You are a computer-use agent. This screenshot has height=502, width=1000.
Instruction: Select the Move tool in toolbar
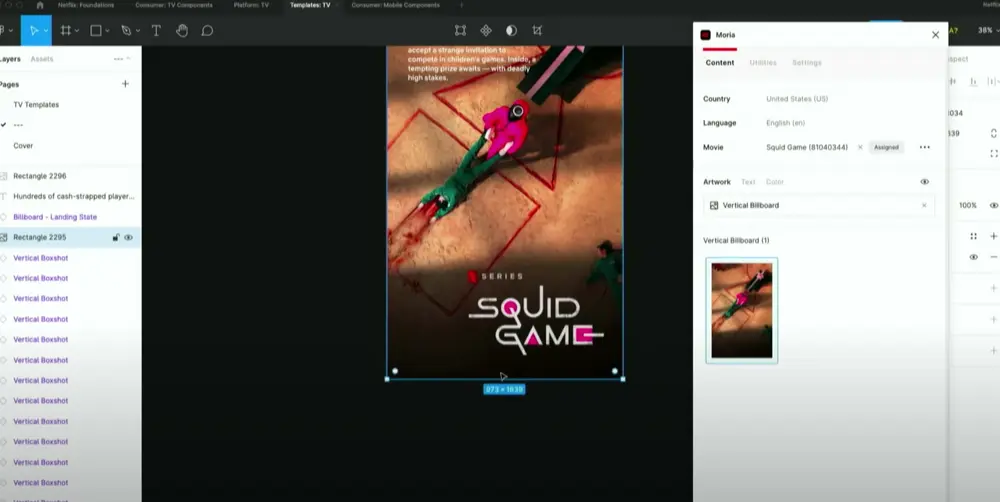34,30
